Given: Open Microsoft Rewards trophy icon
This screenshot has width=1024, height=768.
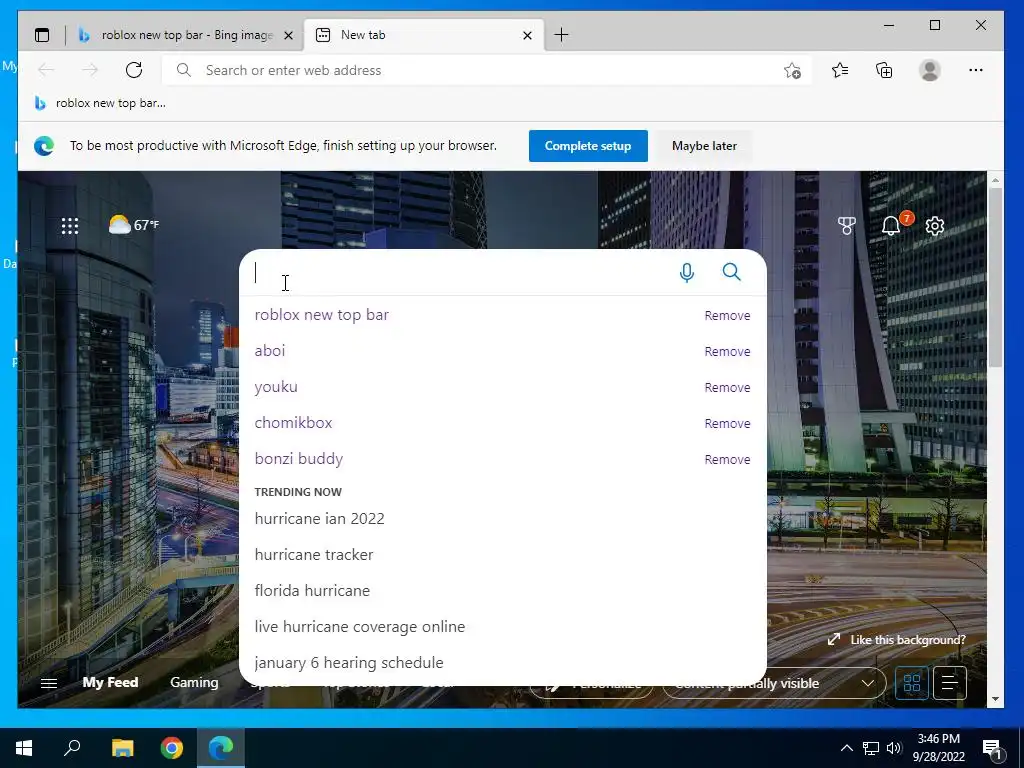Looking at the screenshot, I should (x=846, y=226).
